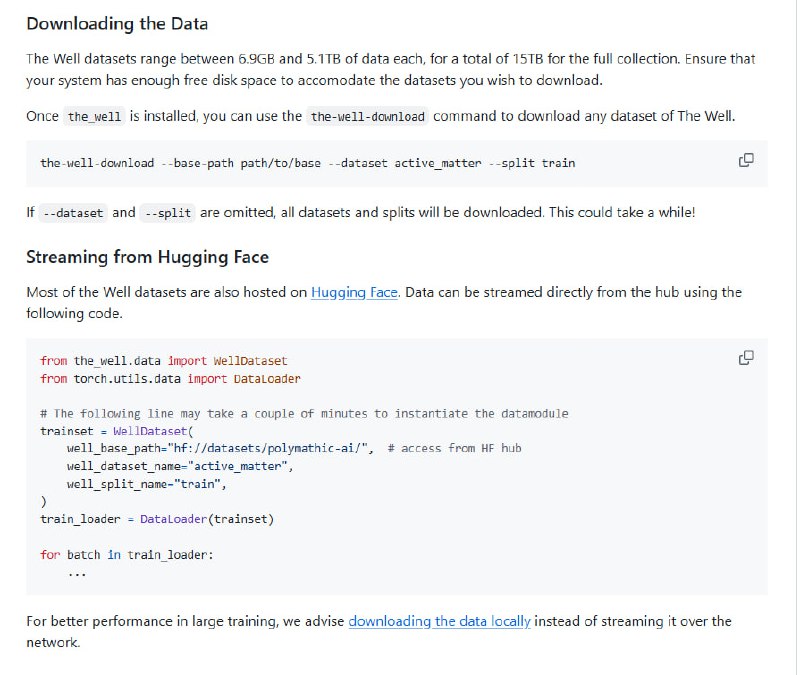Click the code comment about instantiating datamodule
Image resolution: width=800 pixels, height=675 pixels.
304,414
